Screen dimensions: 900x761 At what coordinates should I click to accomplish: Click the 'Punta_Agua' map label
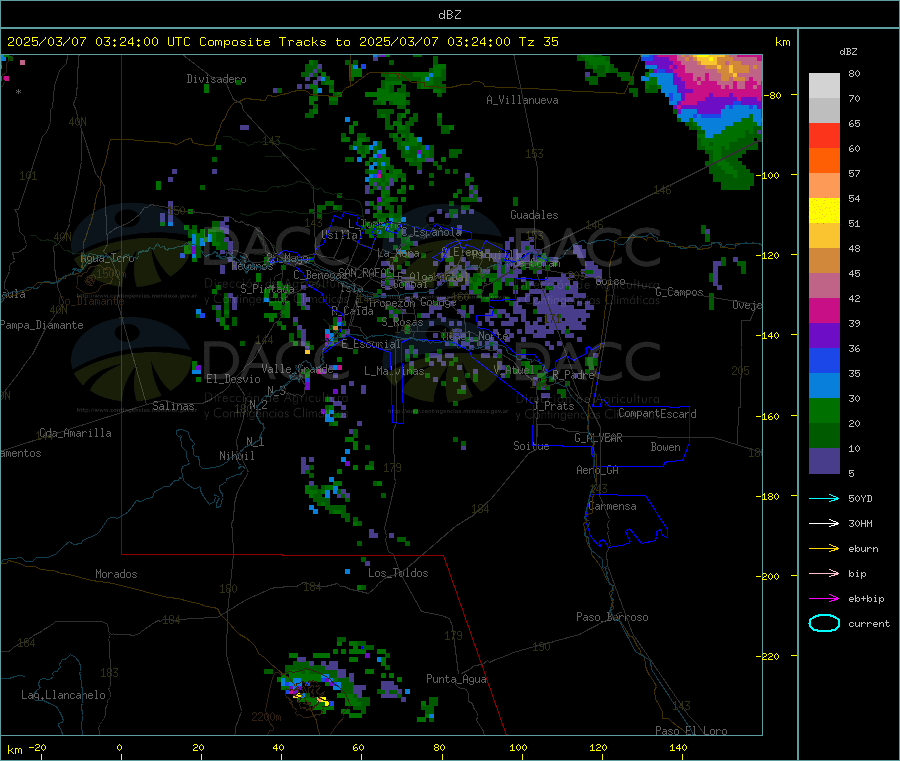point(456,679)
